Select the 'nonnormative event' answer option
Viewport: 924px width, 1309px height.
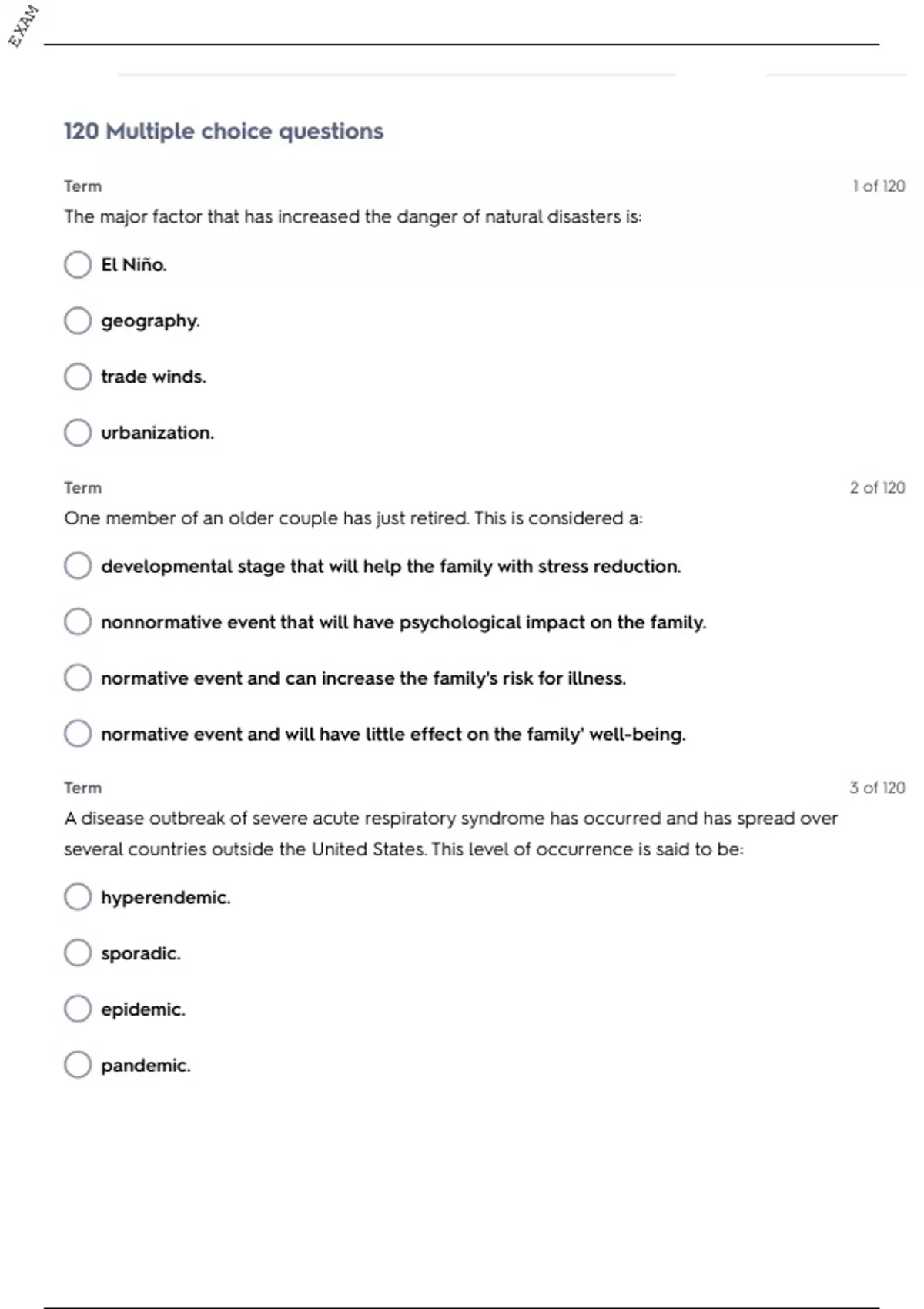[x=78, y=622]
